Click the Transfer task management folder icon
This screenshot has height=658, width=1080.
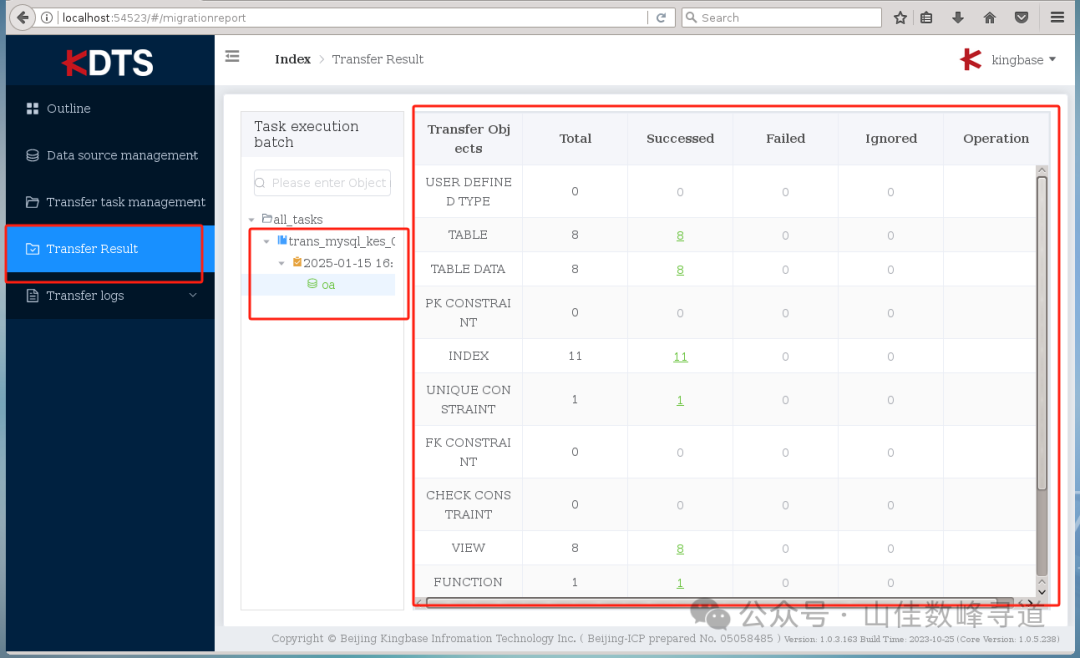[32, 202]
